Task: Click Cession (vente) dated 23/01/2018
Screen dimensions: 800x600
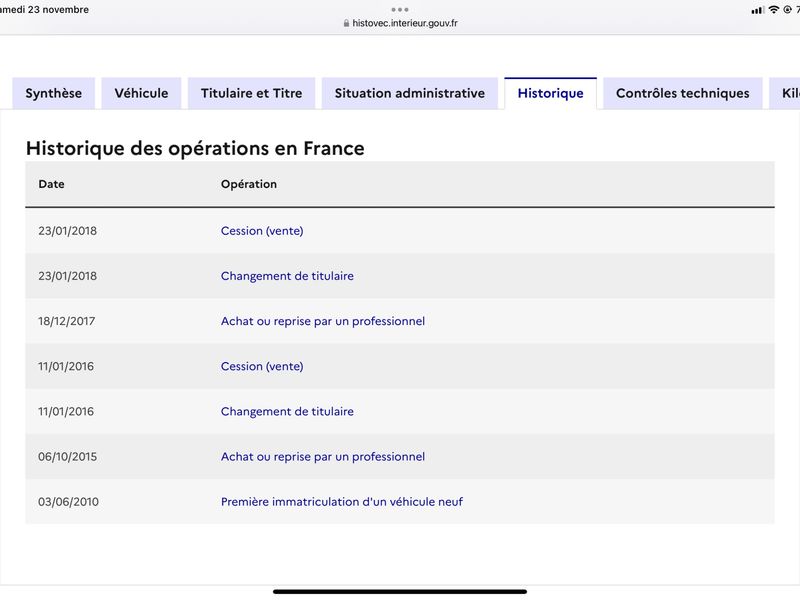Action: point(262,231)
